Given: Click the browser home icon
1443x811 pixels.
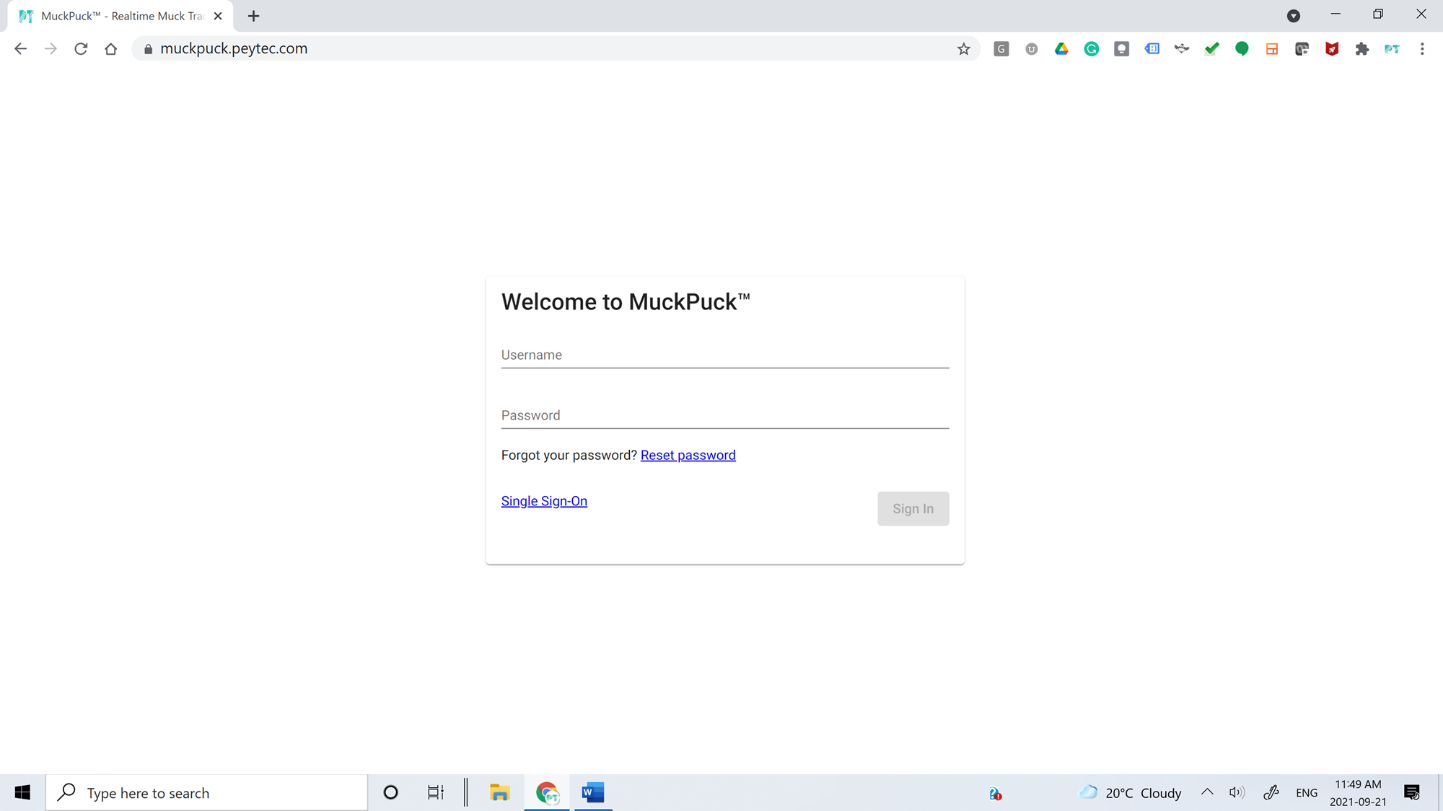Looking at the screenshot, I should [x=111, y=48].
